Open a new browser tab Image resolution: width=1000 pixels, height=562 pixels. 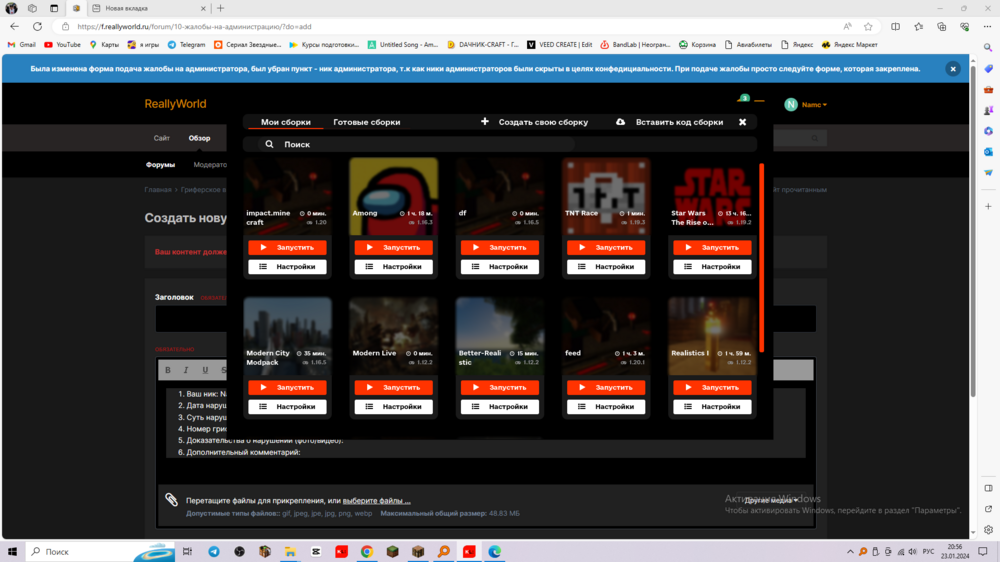[x=221, y=8]
